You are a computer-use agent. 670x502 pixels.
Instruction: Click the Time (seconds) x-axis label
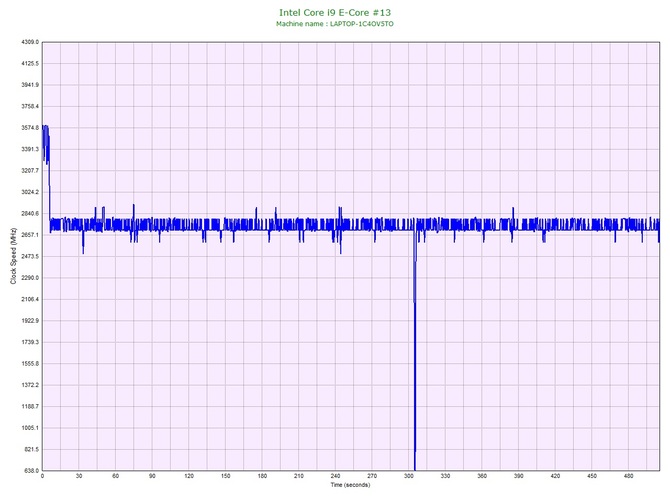(x=350, y=485)
